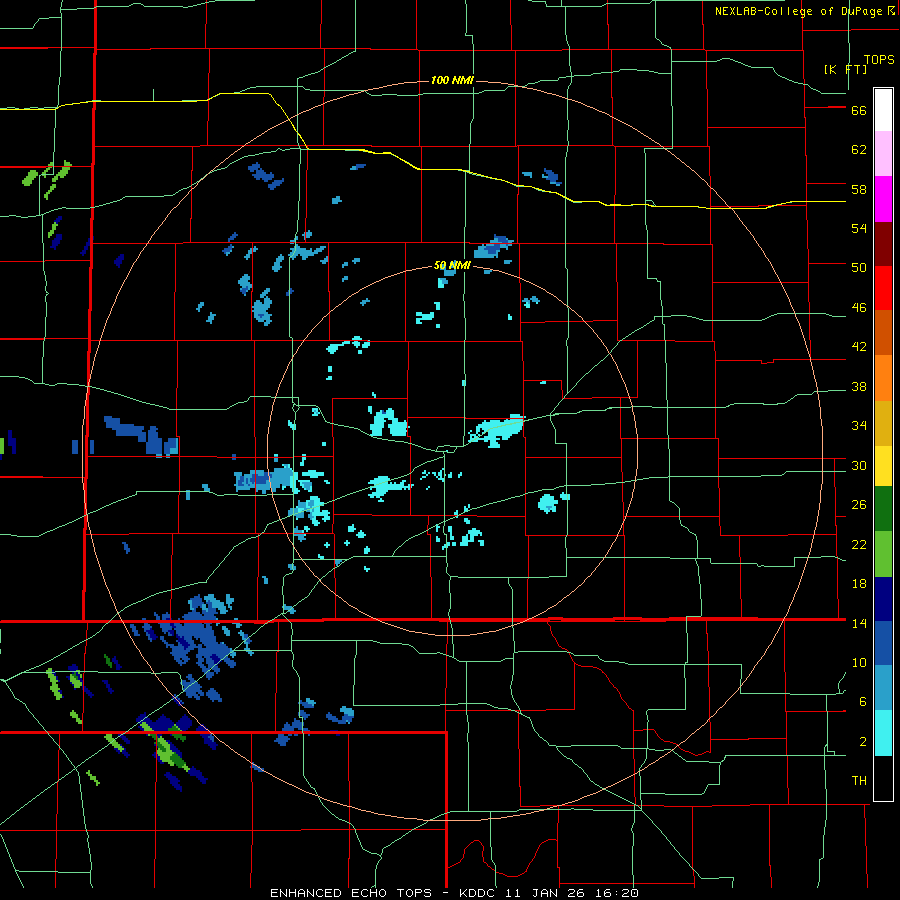
Task: Select the 58 legend scale value
Action: click(859, 189)
